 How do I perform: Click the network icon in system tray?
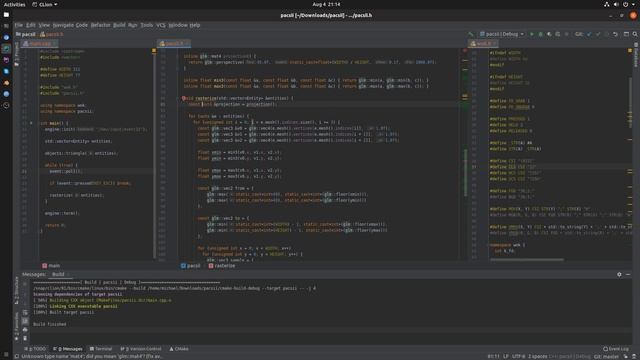click(607, 4)
